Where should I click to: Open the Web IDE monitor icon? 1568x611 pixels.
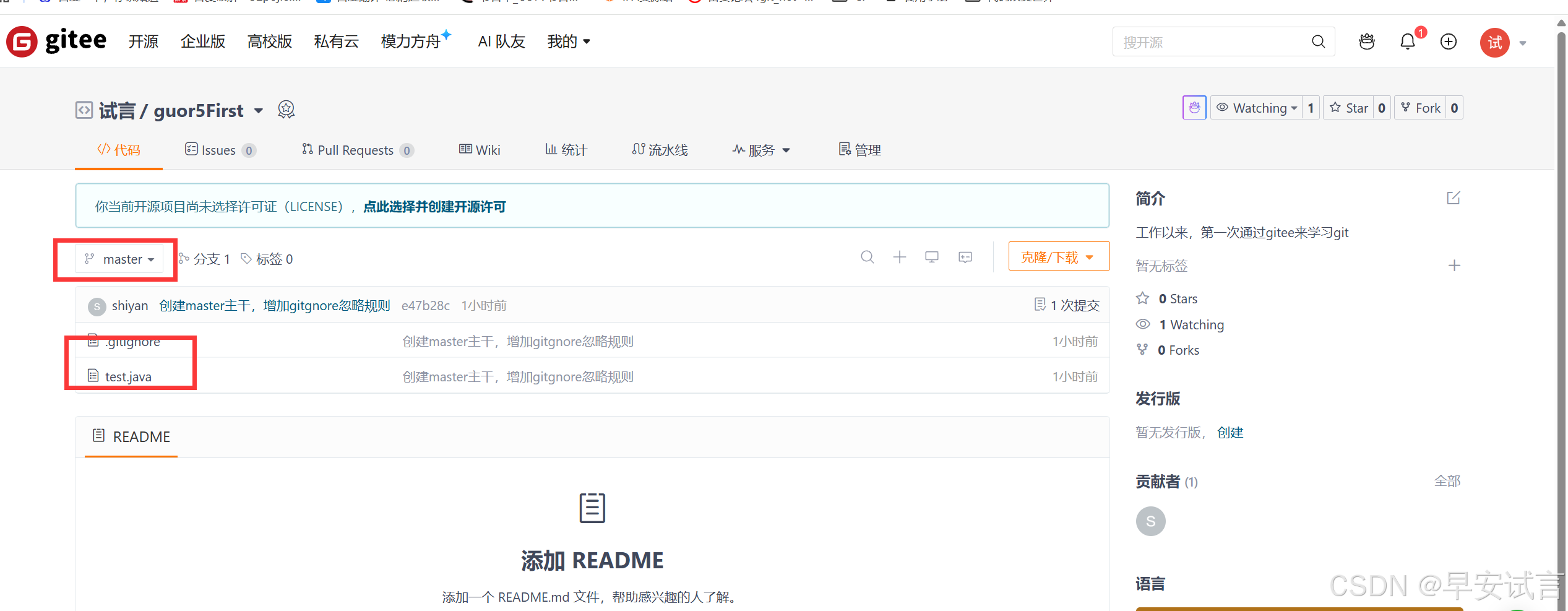point(932,257)
